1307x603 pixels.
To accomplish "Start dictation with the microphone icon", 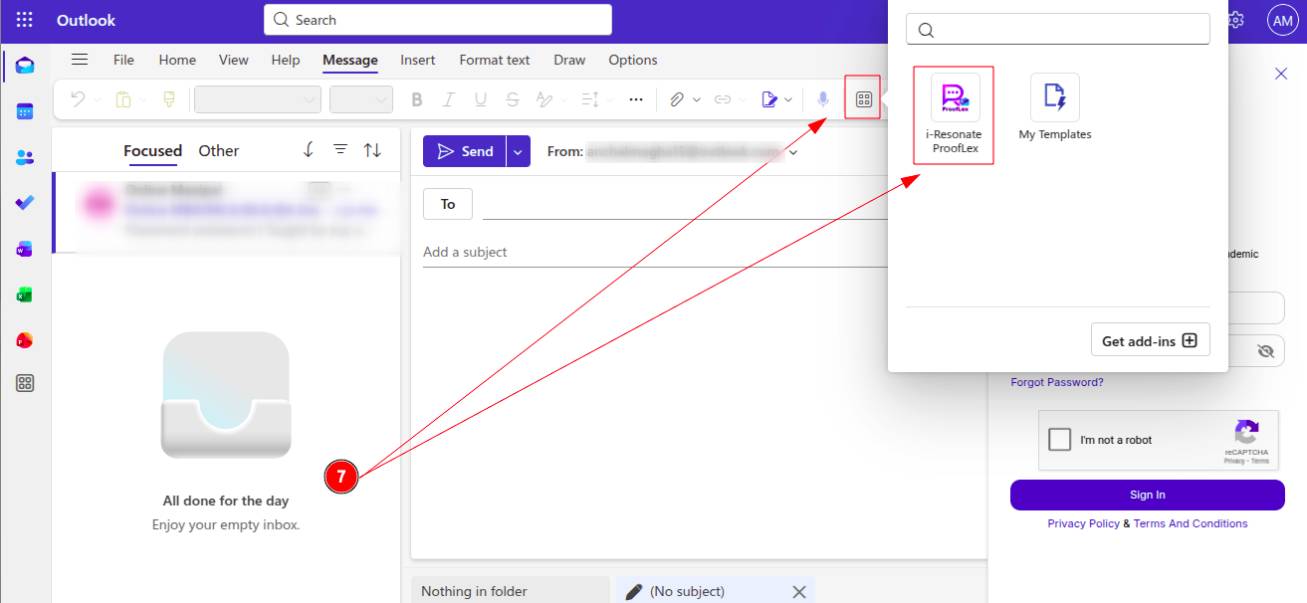I will coord(823,99).
